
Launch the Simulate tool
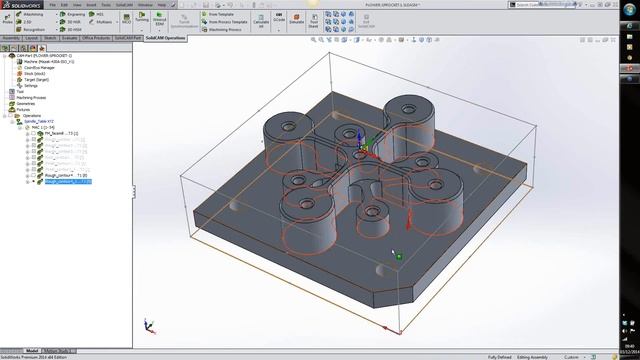[297, 19]
